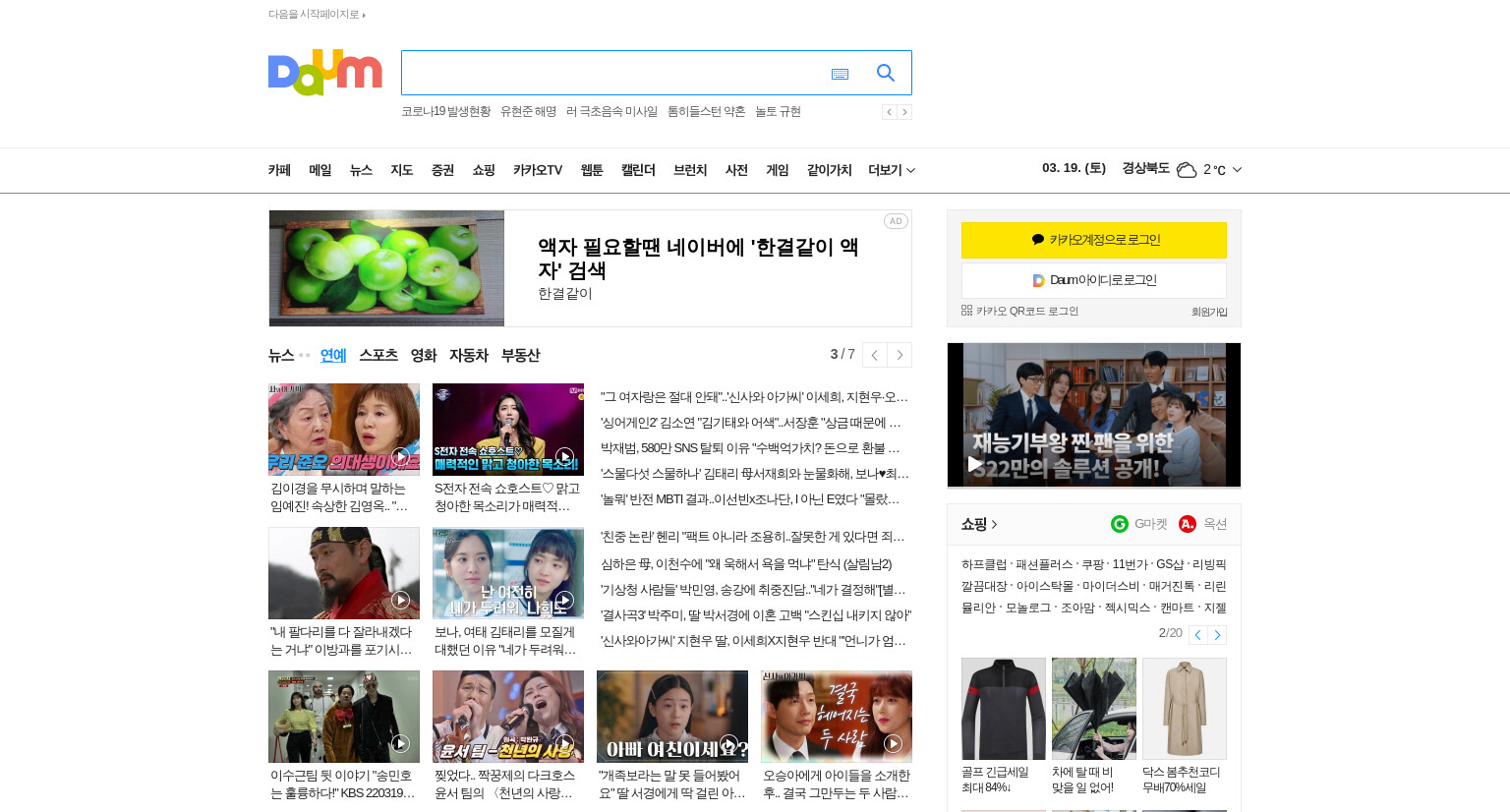Switch to the 부동산 news tab
This screenshot has width=1510, height=812.
(520, 355)
